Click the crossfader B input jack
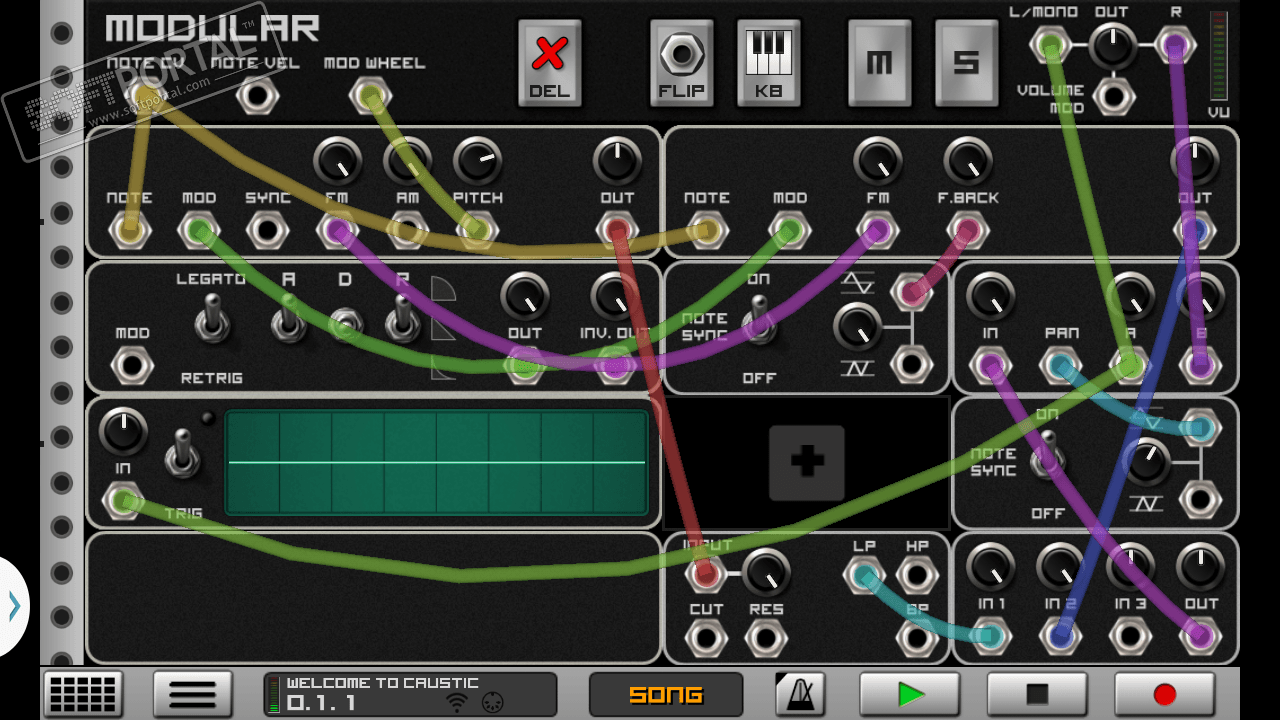This screenshot has height=720, width=1280. (1200, 366)
